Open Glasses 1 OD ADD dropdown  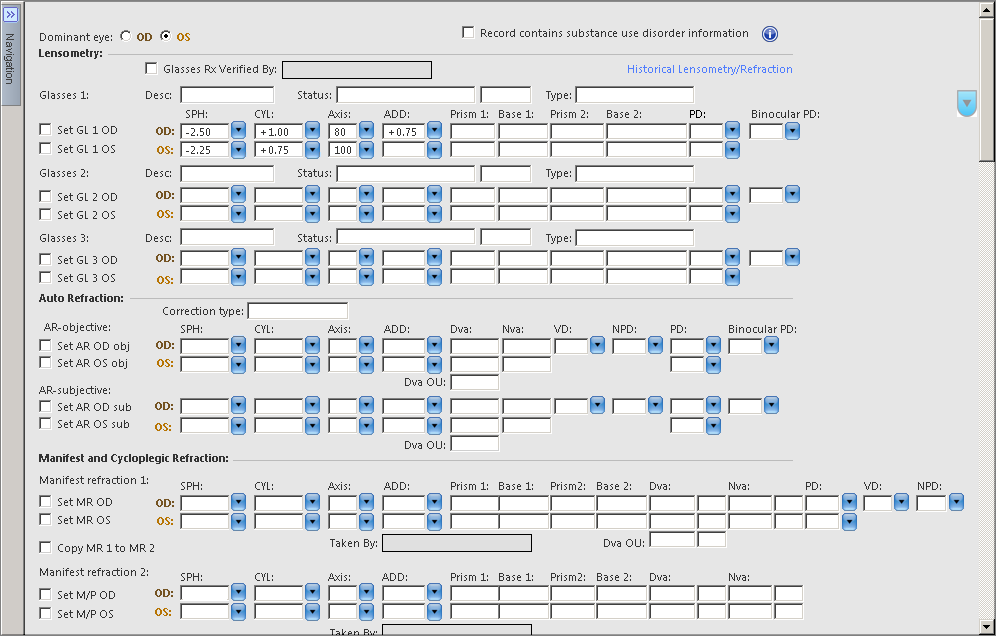[434, 131]
